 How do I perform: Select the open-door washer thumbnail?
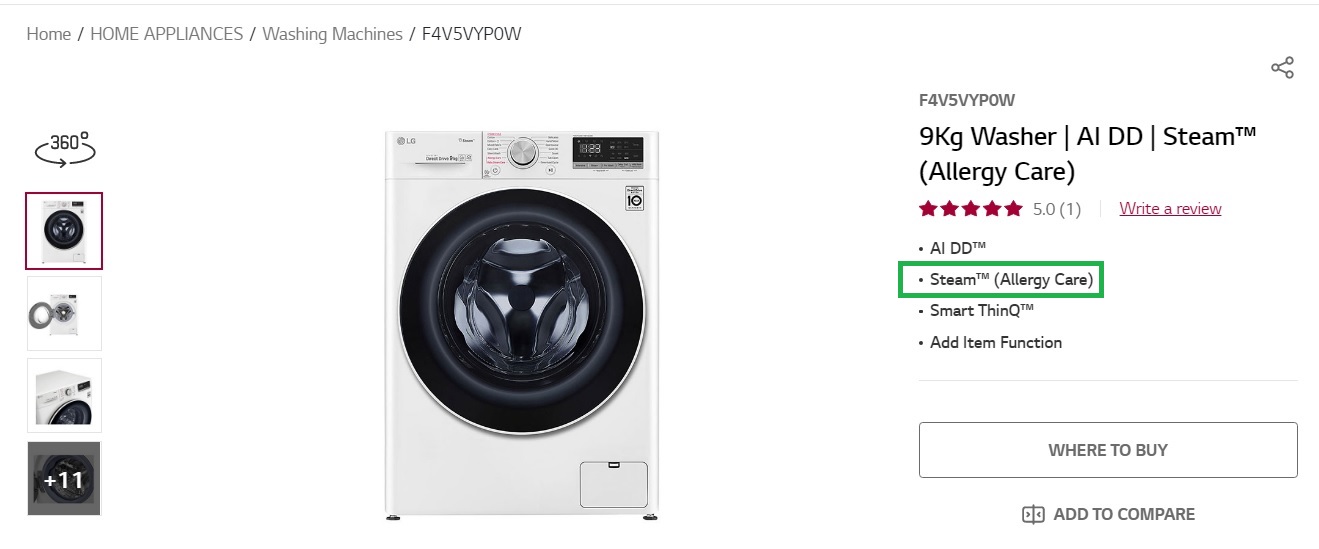(x=64, y=313)
